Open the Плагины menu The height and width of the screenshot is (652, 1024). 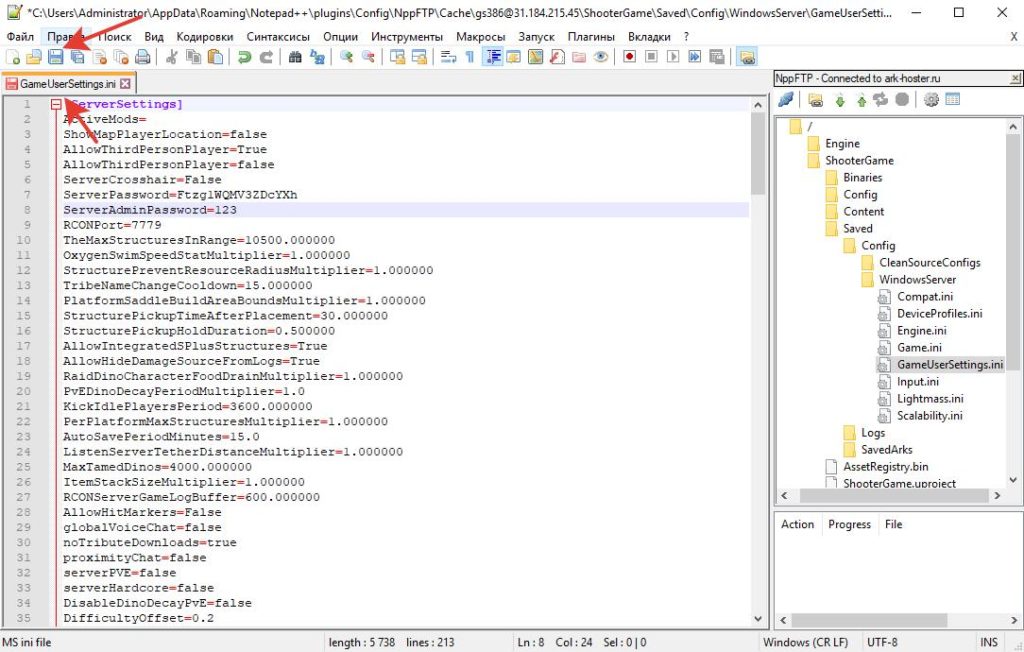coord(591,37)
